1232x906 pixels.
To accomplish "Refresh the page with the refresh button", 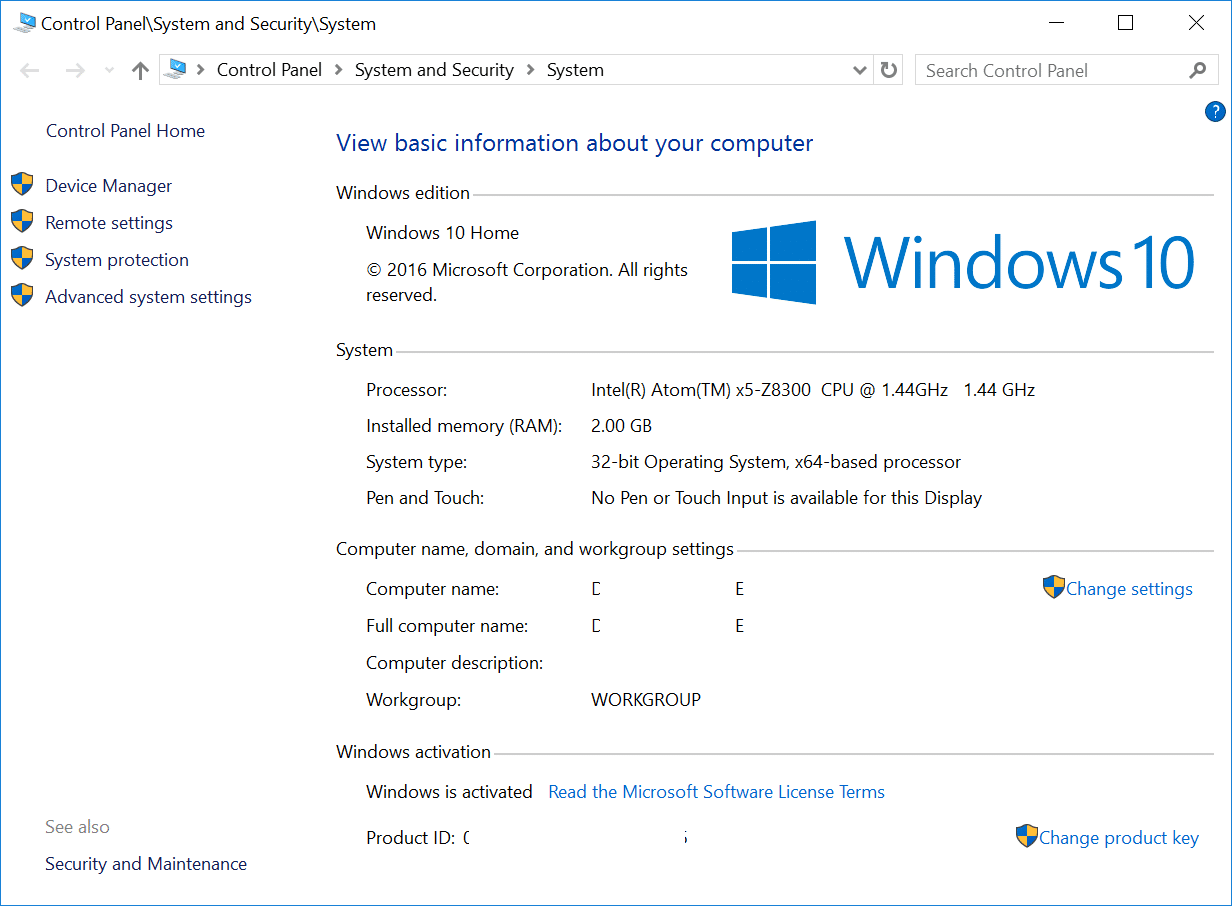I will pos(888,70).
